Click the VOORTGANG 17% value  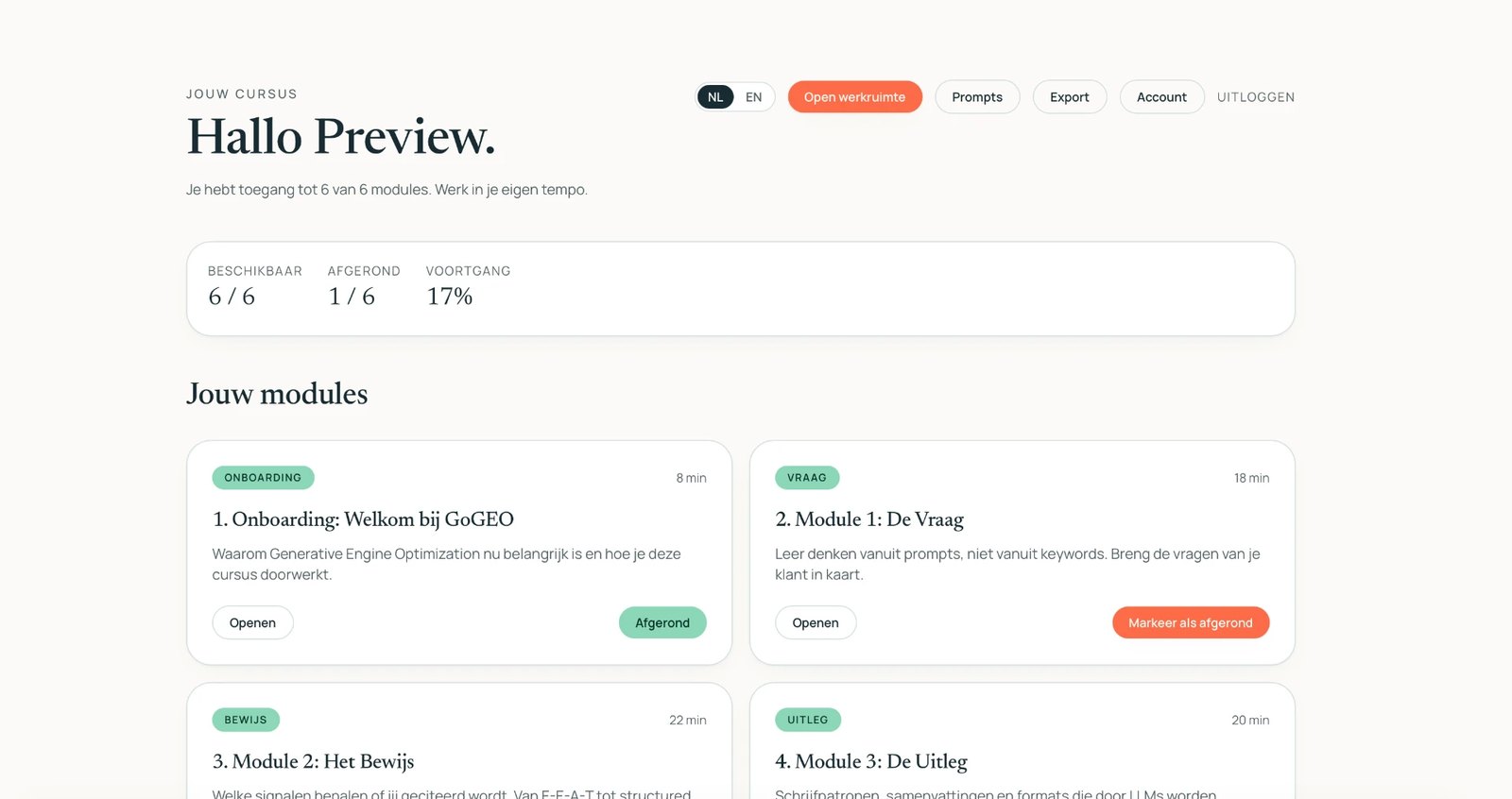coord(450,297)
